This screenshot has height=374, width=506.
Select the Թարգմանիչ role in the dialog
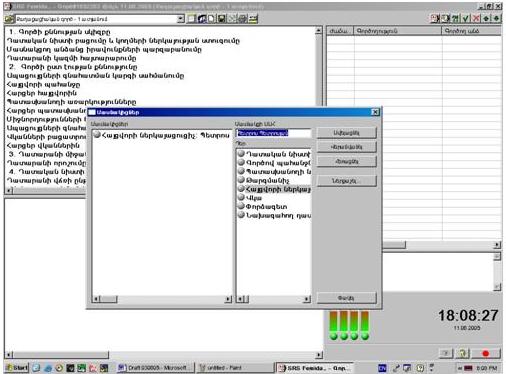[267, 180]
